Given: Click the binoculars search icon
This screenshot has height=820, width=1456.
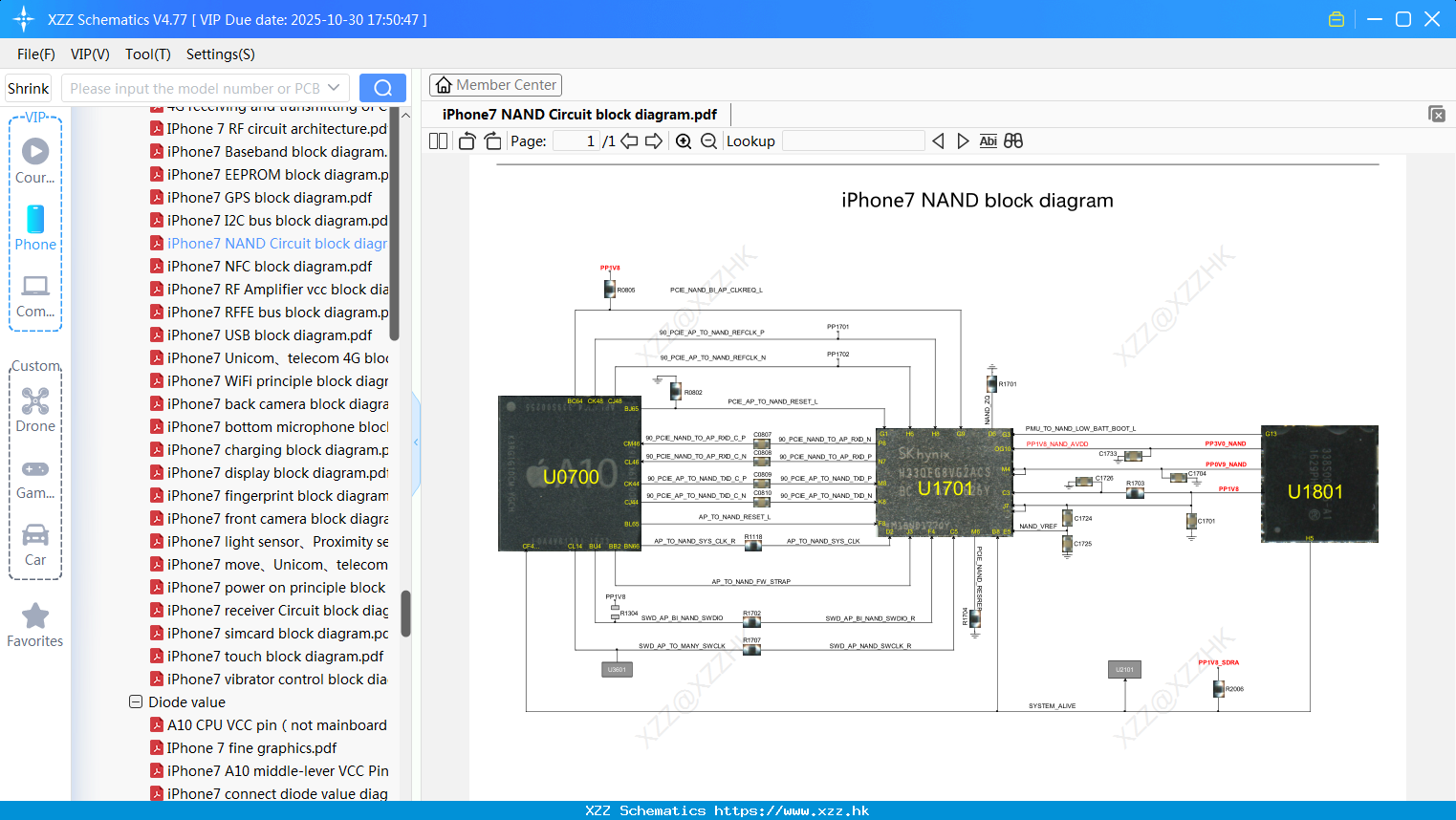Looking at the screenshot, I should pyautogui.click(x=1013, y=140).
